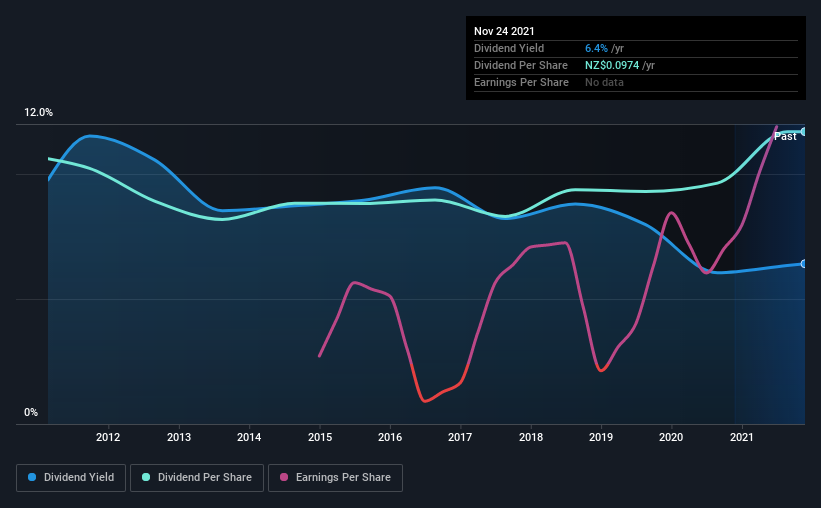Click the 2019 x-axis label
Screen dimensions: 821x508
click(601, 437)
